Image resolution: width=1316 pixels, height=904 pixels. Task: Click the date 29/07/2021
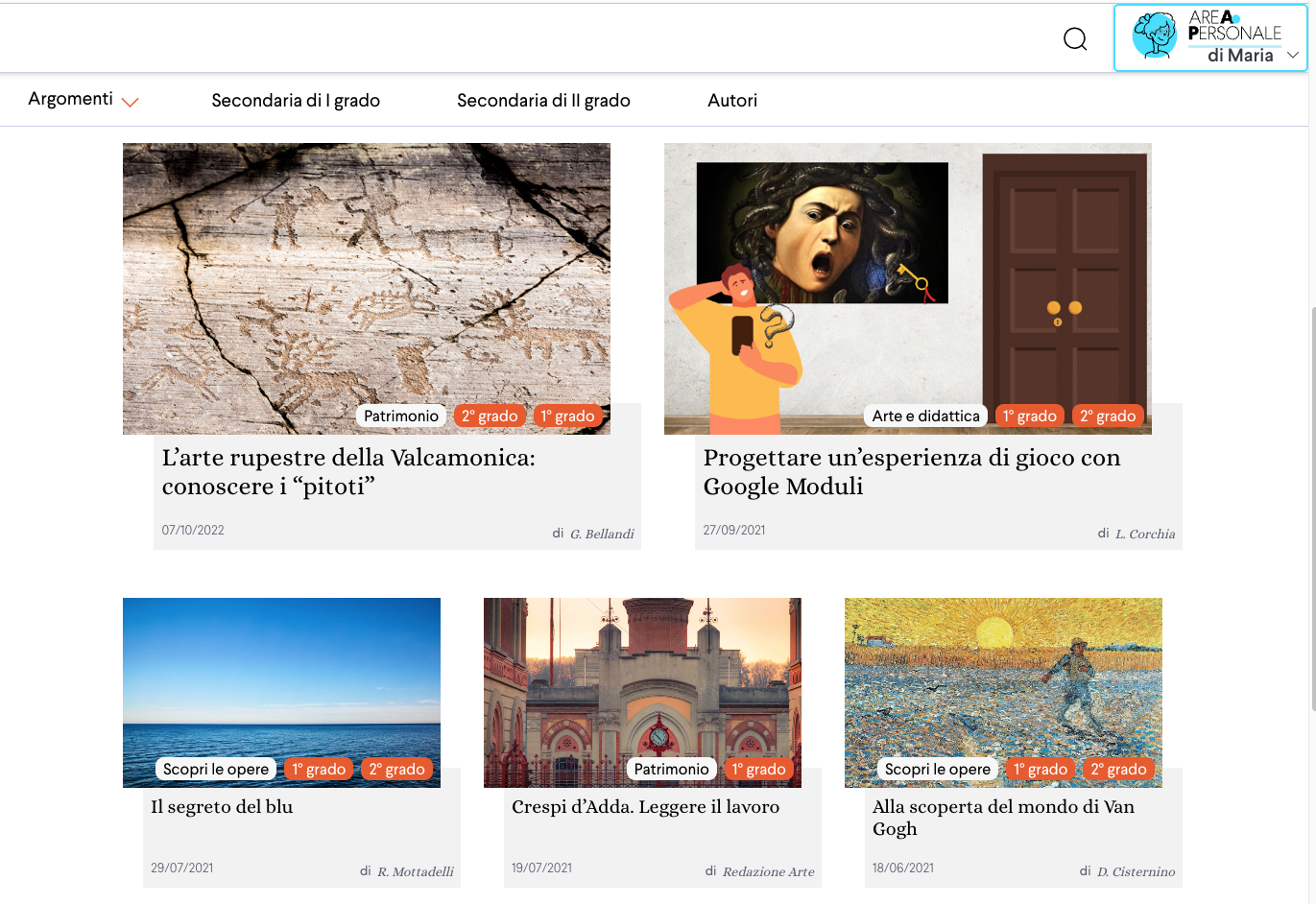coord(182,868)
